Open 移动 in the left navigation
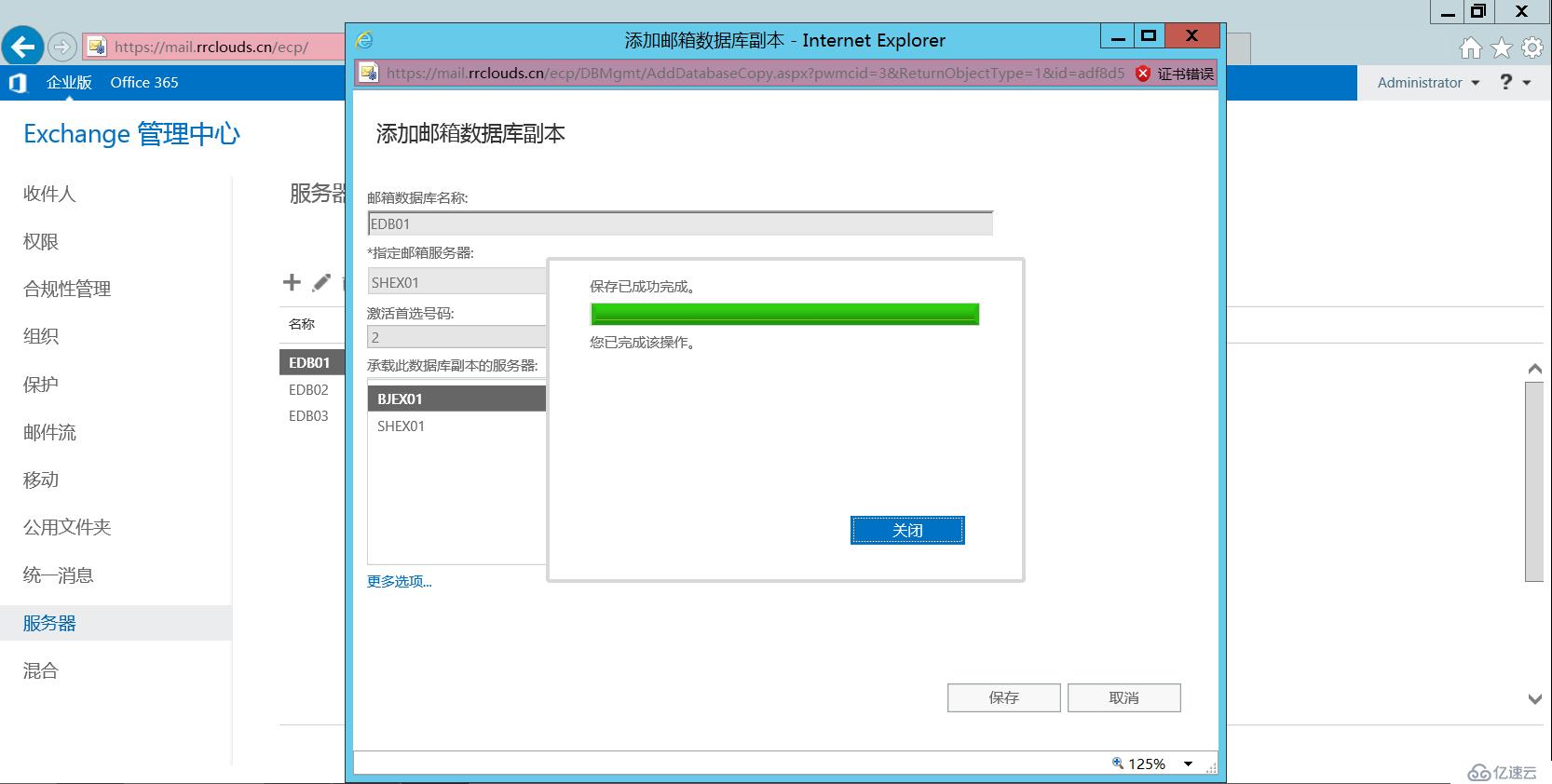 [x=41, y=480]
